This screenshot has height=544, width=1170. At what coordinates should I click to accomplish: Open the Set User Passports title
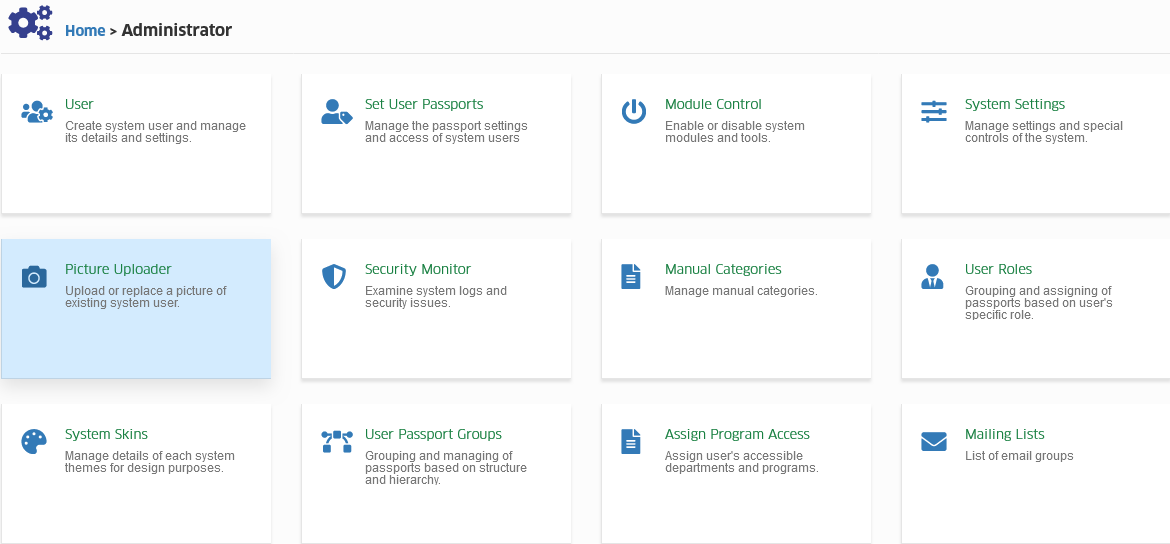[424, 104]
